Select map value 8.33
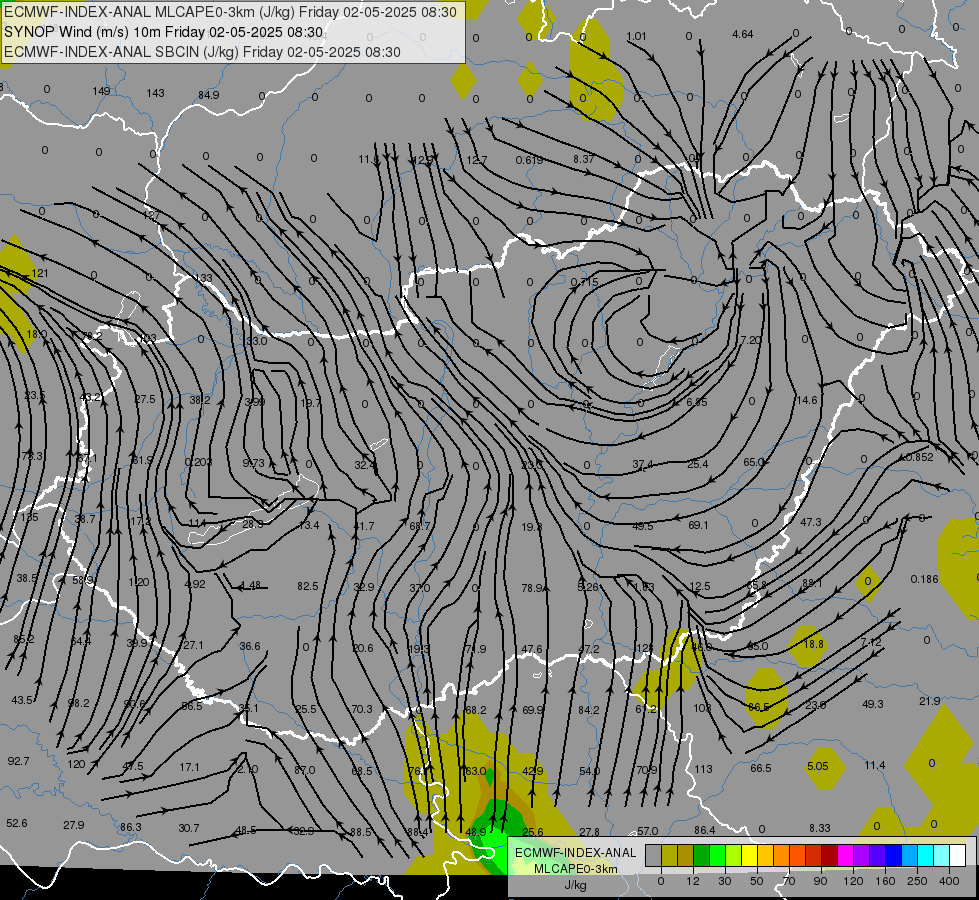The width and height of the screenshot is (979, 900). coord(820,828)
